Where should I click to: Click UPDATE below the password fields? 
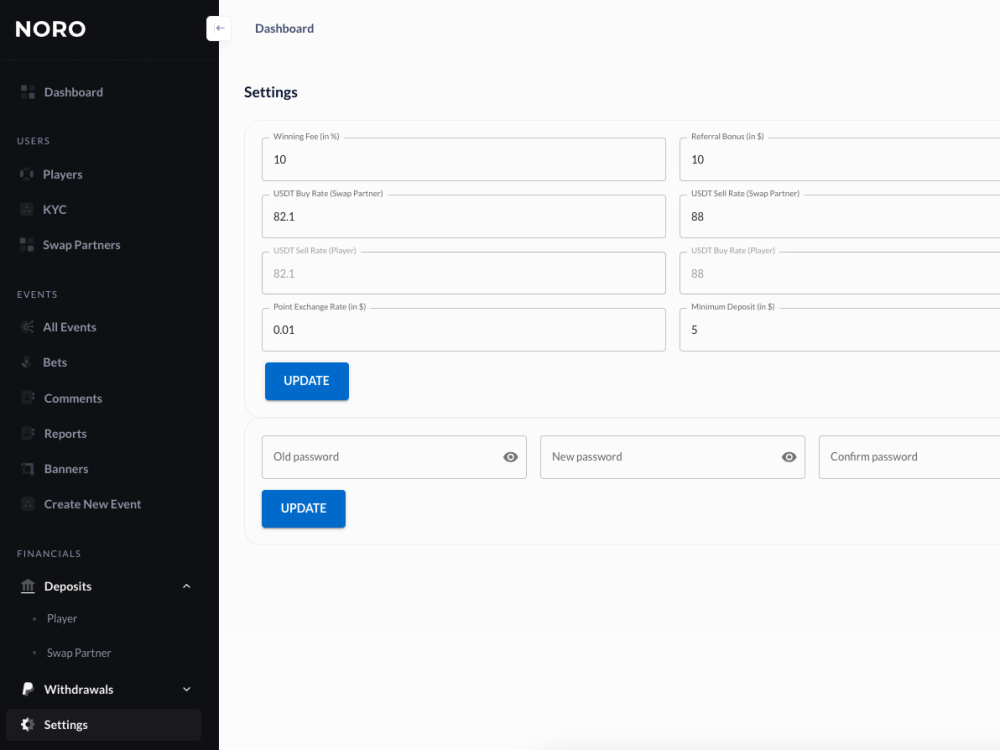304,508
